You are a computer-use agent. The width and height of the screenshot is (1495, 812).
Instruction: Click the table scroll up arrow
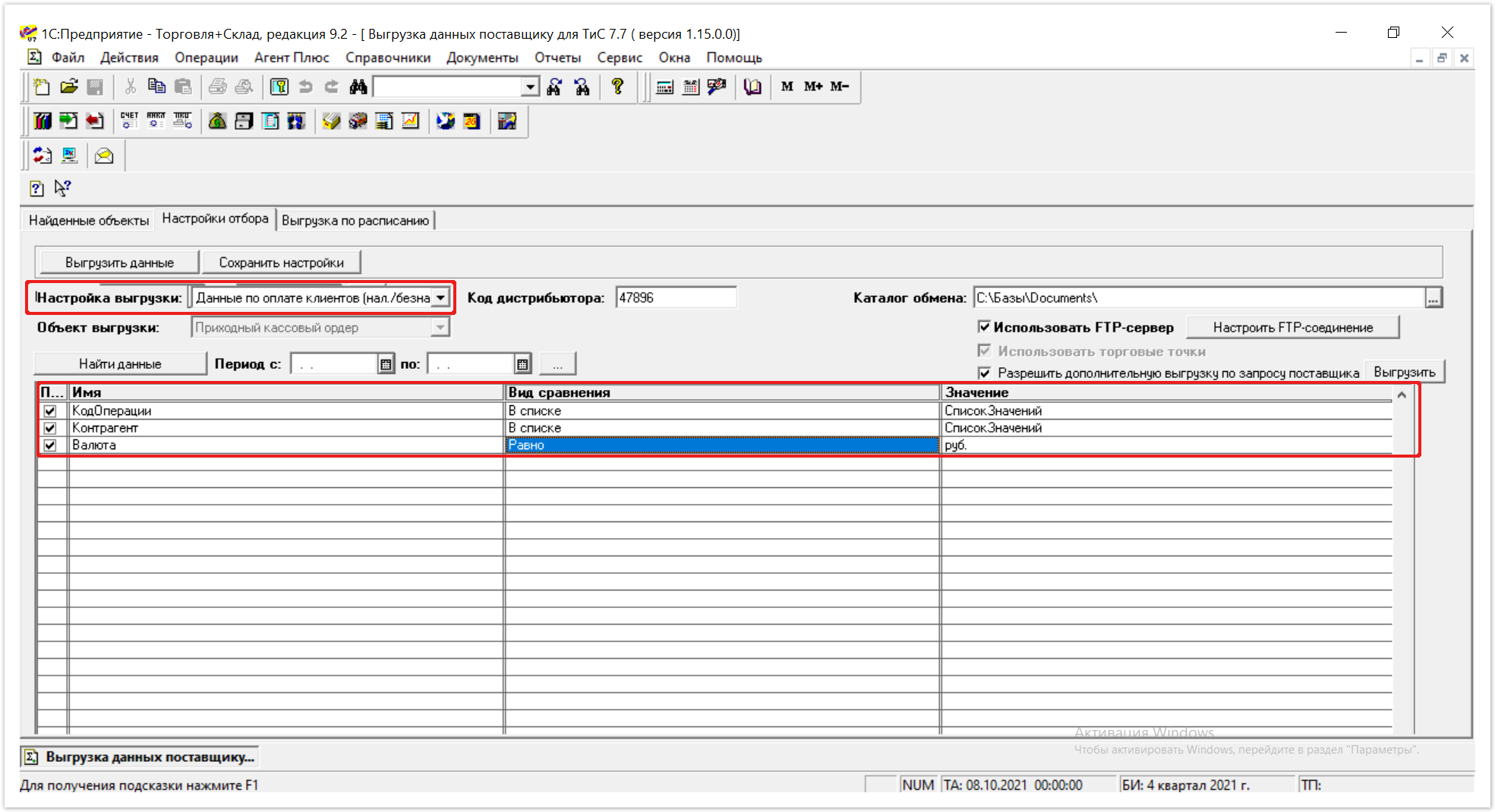(x=1402, y=395)
